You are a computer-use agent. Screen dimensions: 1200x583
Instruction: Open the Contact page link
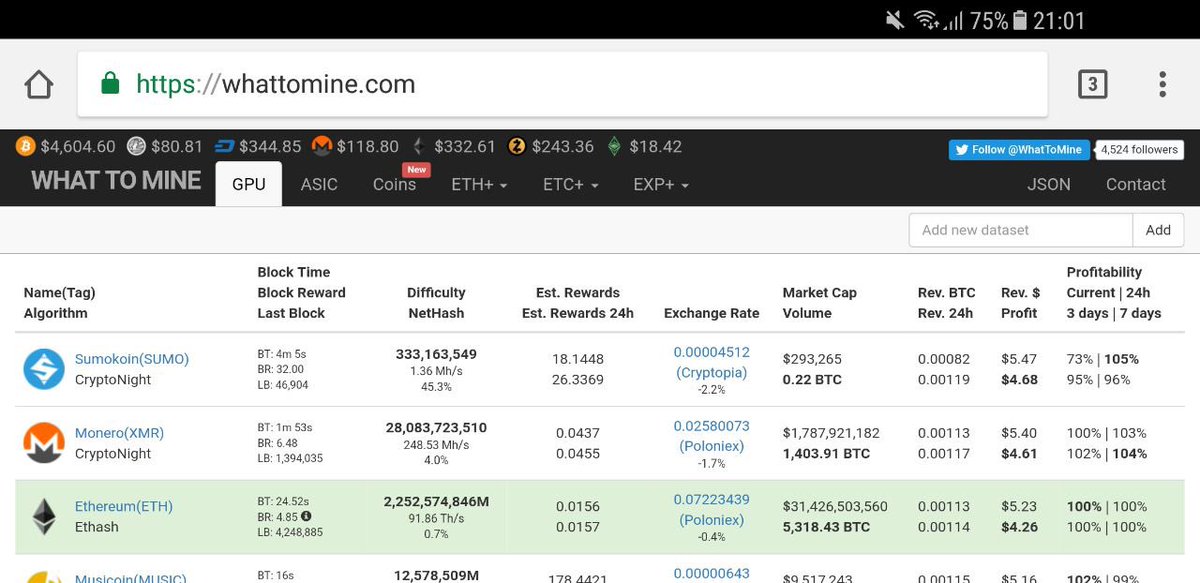click(1135, 184)
